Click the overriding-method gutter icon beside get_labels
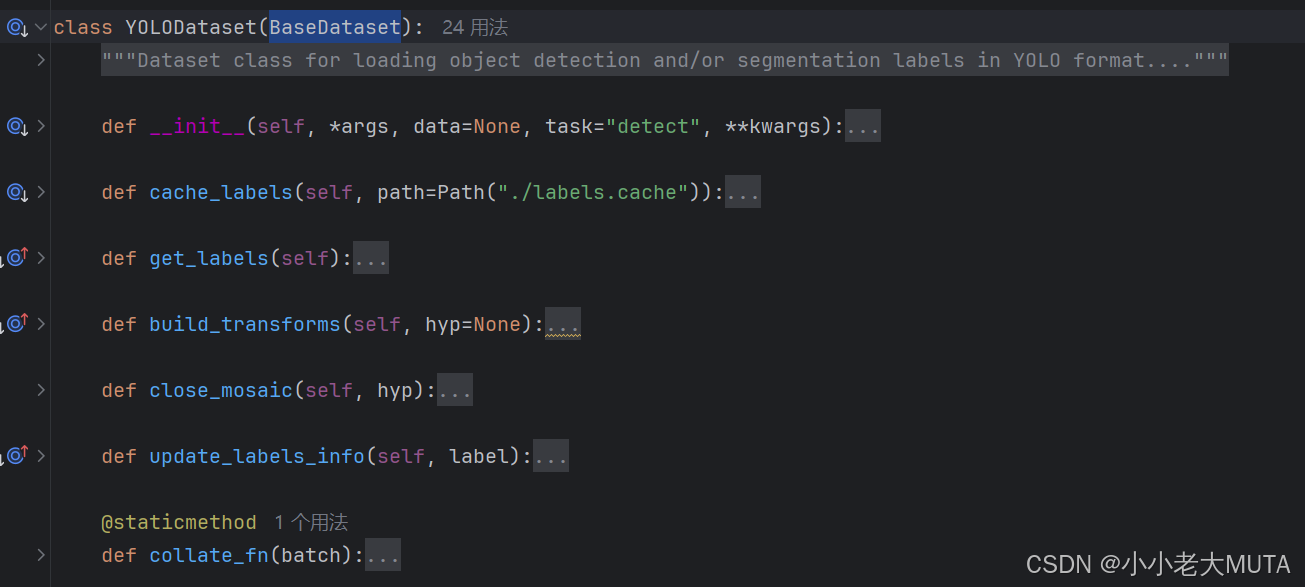The height and width of the screenshot is (587, 1305). pyautogui.click(x=15, y=258)
